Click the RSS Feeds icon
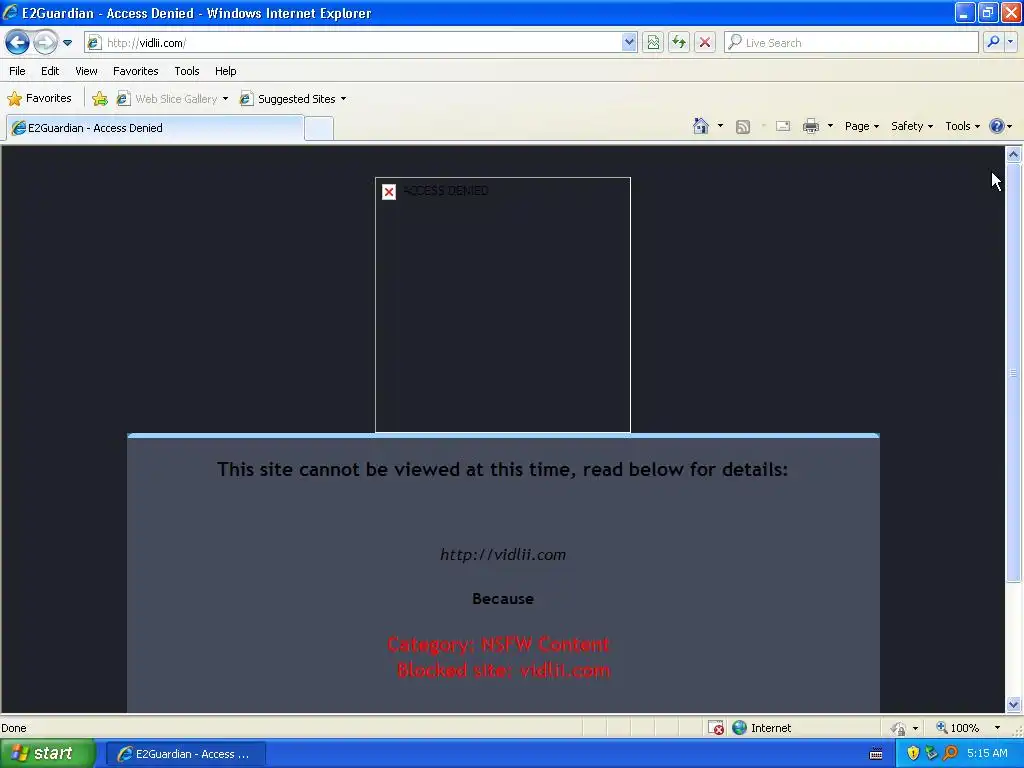 743,126
